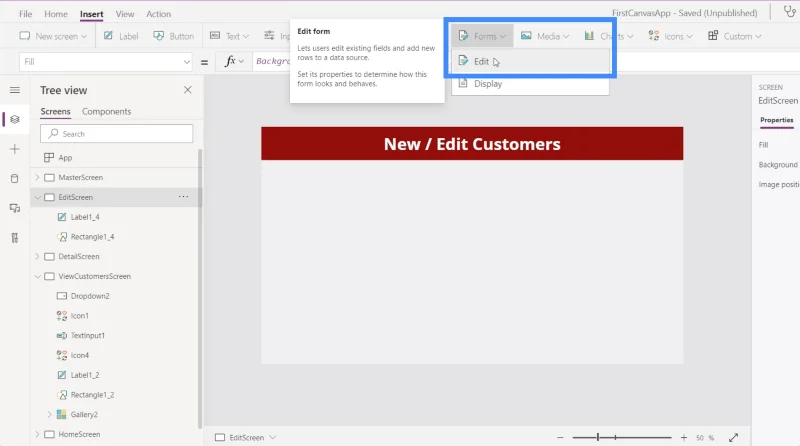Click the App checker stethoscope icon

click(789, 11)
